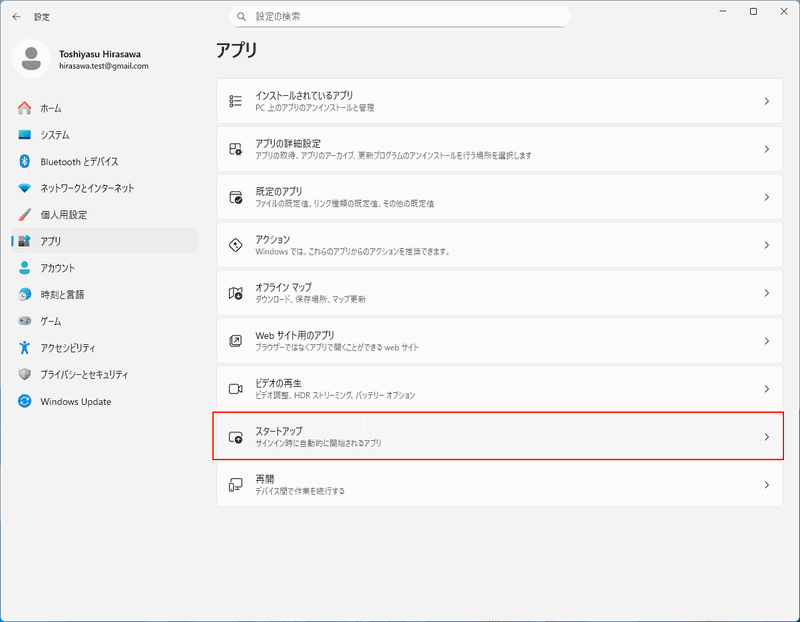Click the Windows Update sidebar icon
The image size is (800, 622).
click(x=25, y=401)
